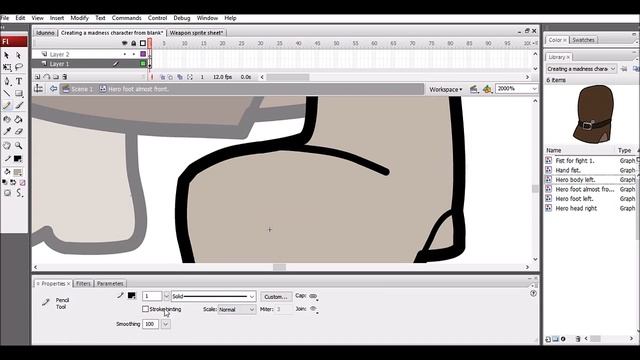Viewport: 640px width, 360px height.
Task: Click the toolbox stroke color swatch
Action: 18,159
